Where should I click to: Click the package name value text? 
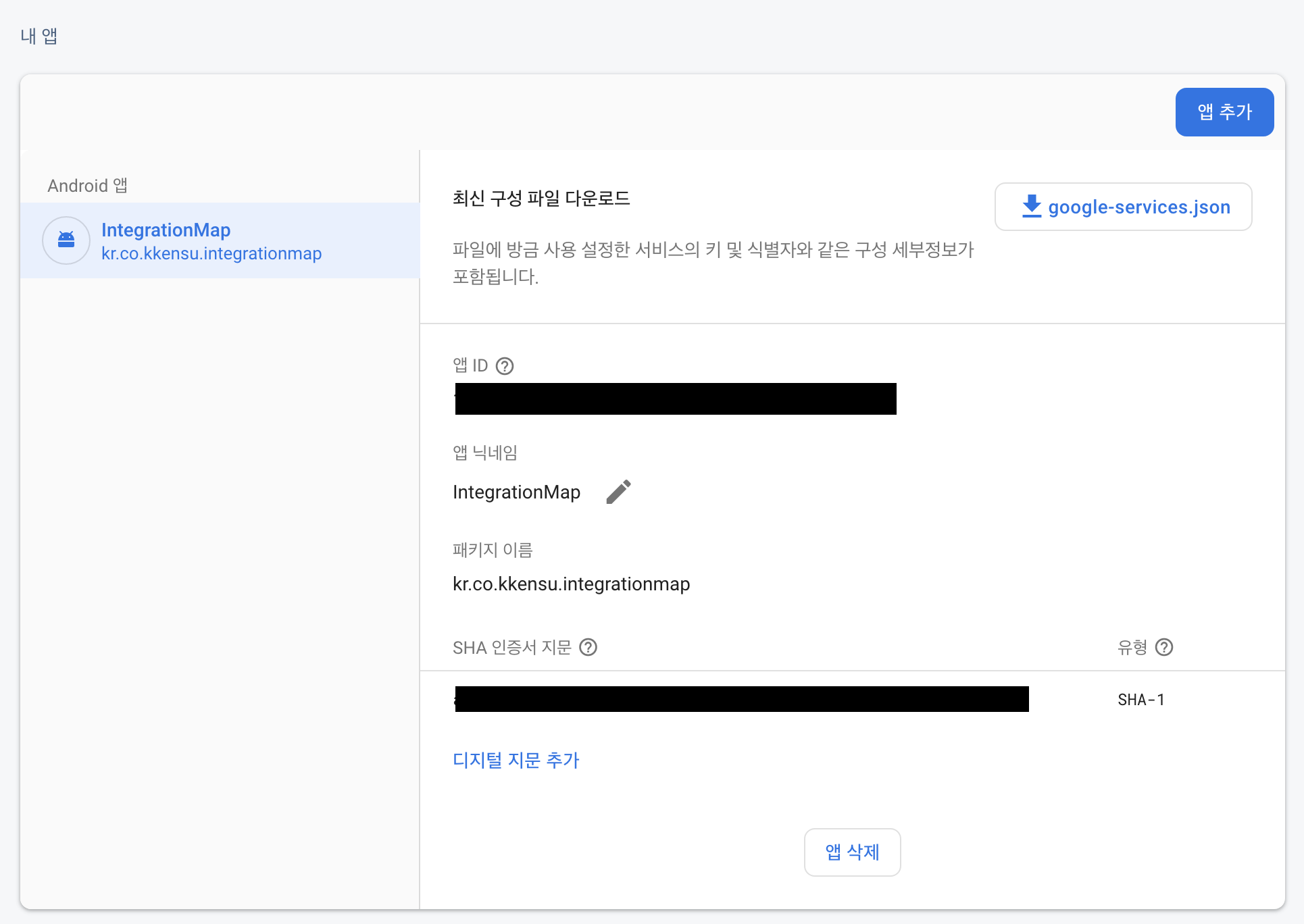pos(571,584)
